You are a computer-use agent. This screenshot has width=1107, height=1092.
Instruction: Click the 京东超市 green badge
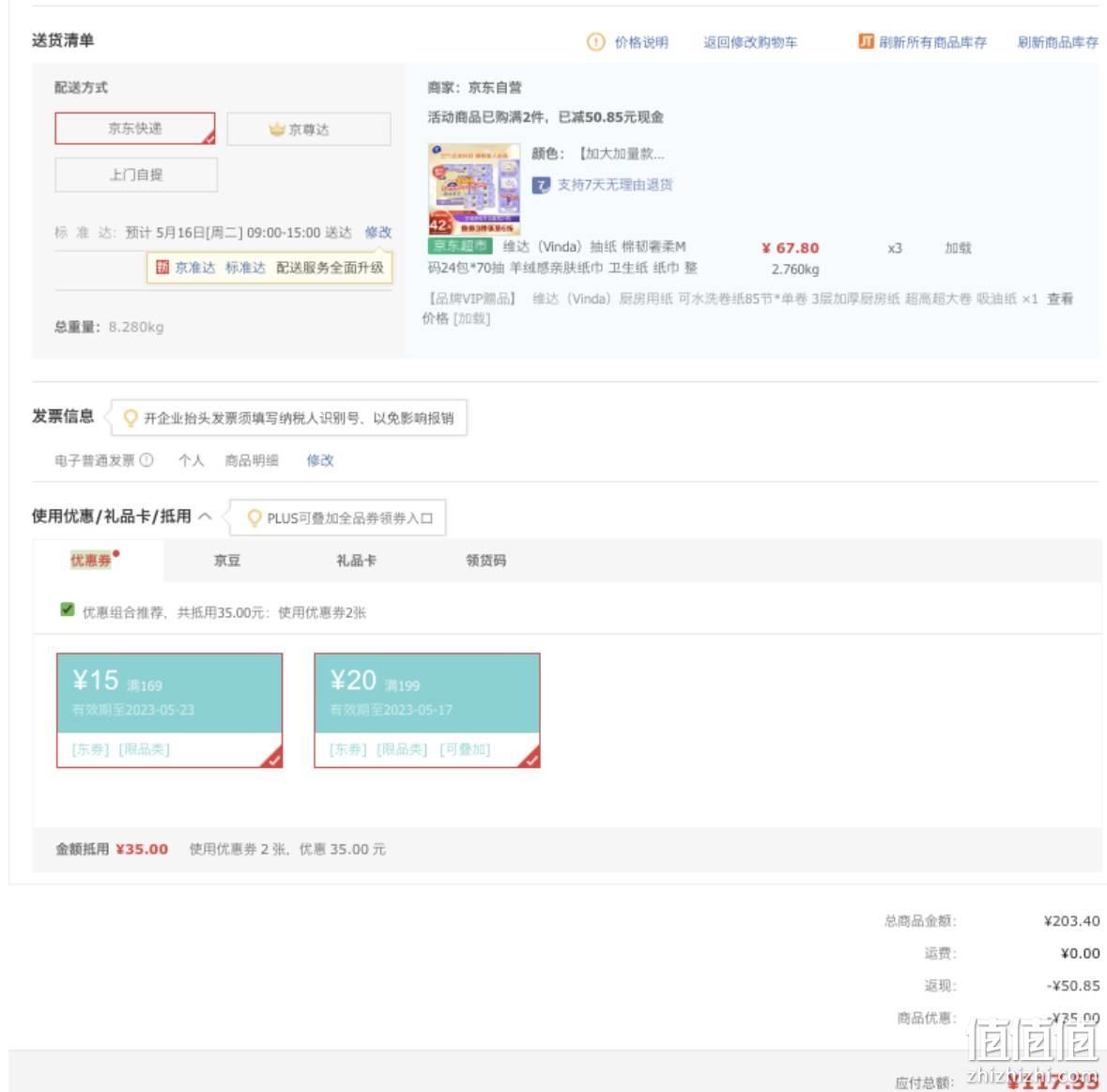pyautogui.click(x=459, y=246)
